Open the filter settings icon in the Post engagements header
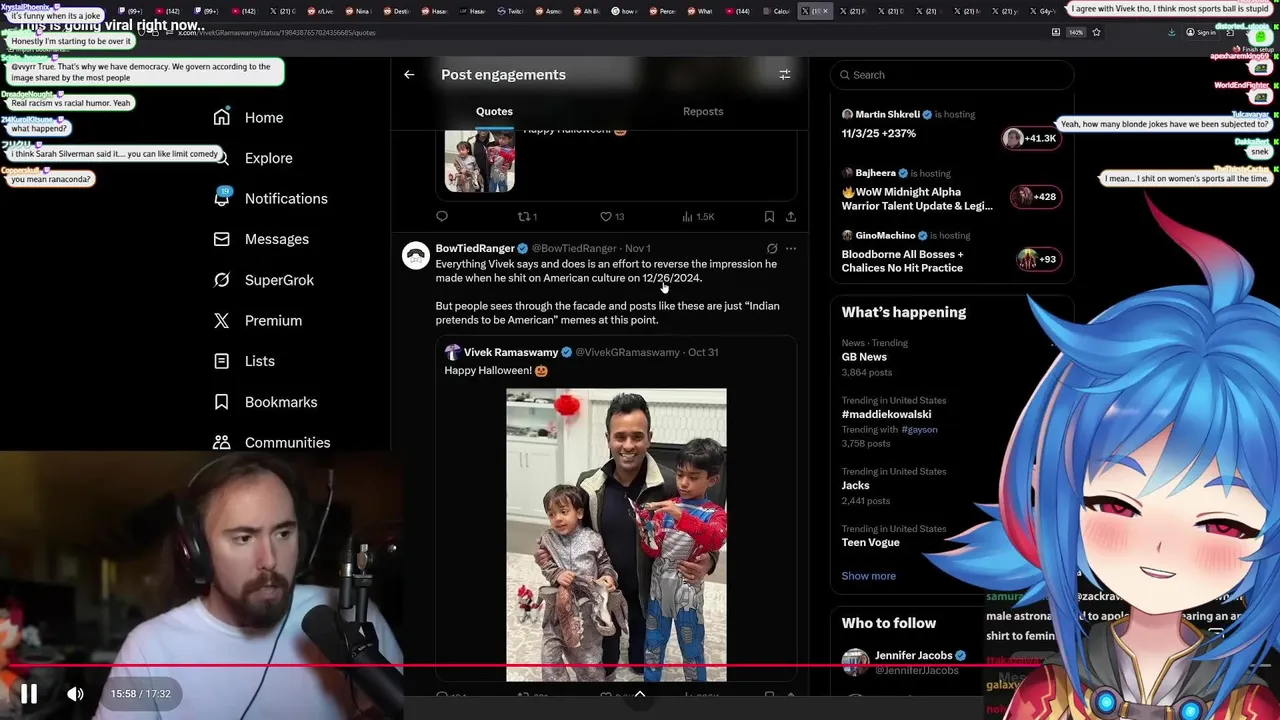The image size is (1280, 720). coord(785,74)
